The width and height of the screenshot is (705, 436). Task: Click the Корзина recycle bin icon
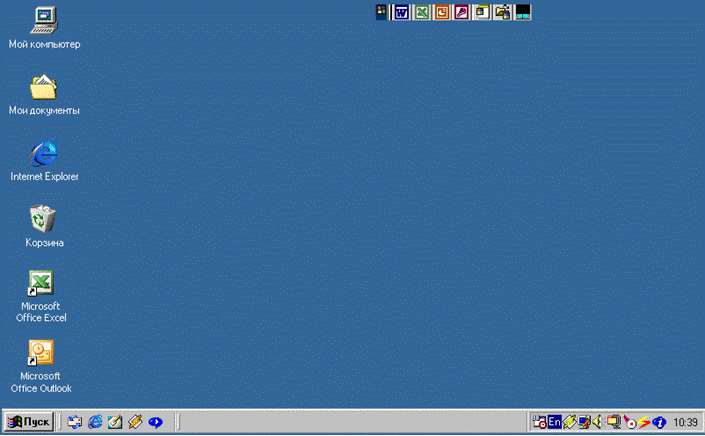coord(44,219)
